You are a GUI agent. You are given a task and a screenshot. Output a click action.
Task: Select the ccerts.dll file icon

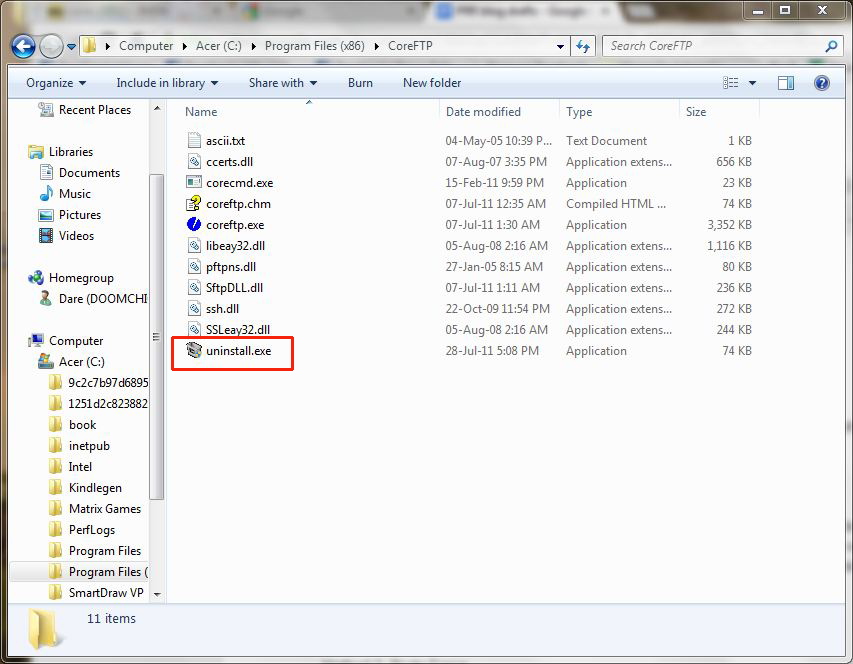(194, 162)
